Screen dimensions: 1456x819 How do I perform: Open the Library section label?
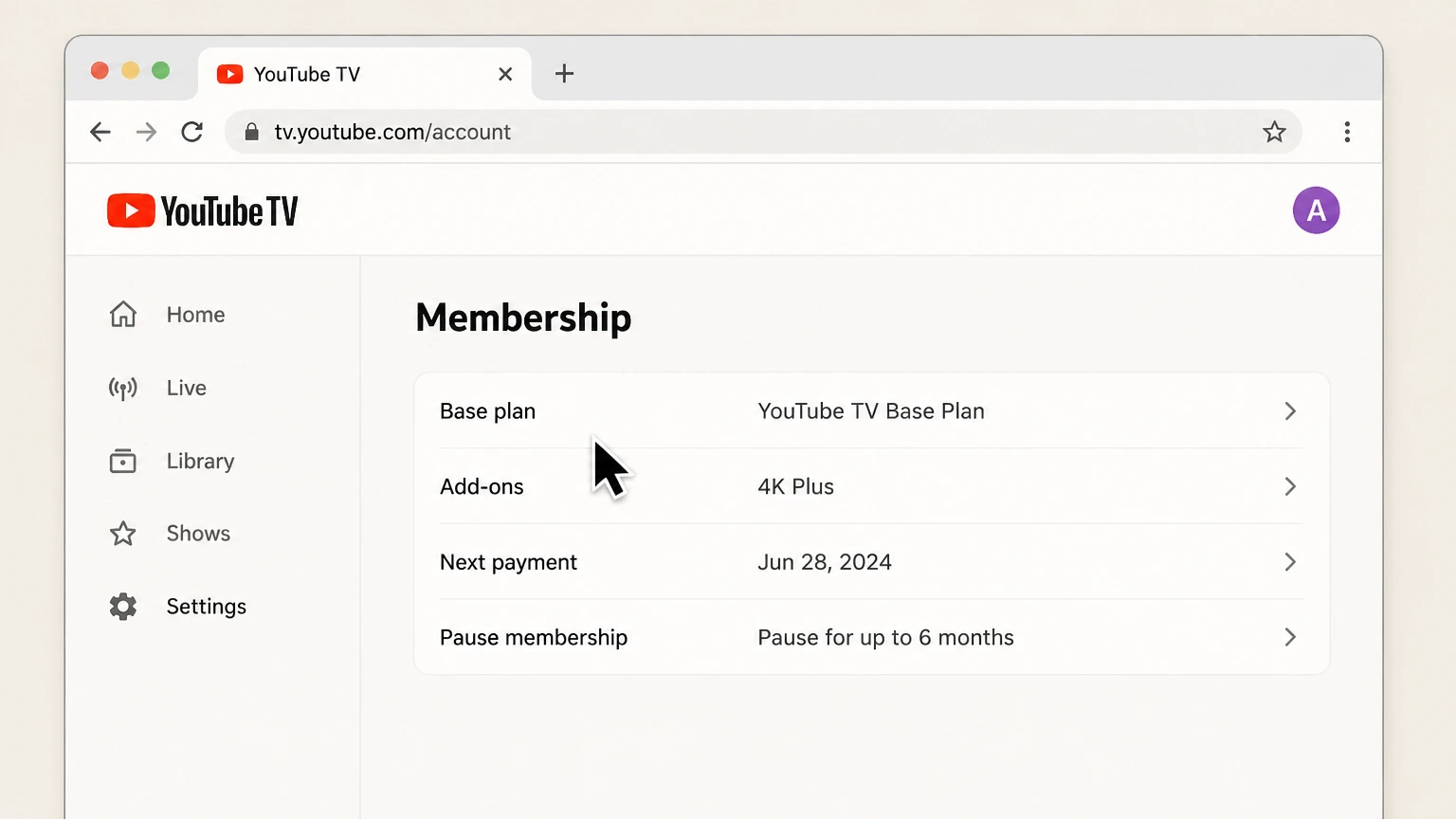click(x=201, y=462)
